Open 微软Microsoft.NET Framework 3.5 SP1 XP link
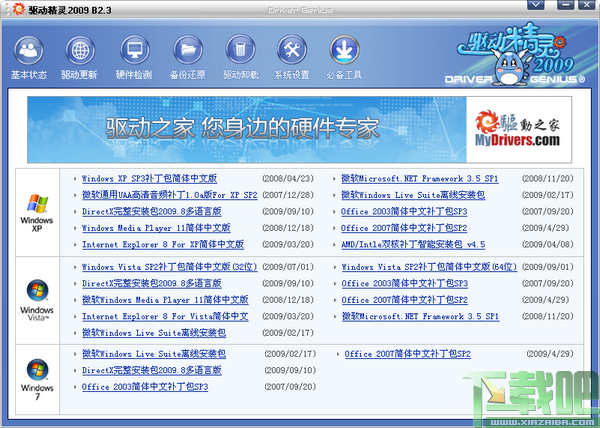The height and width of the screenshot is (428, 600). click(420, 179)
